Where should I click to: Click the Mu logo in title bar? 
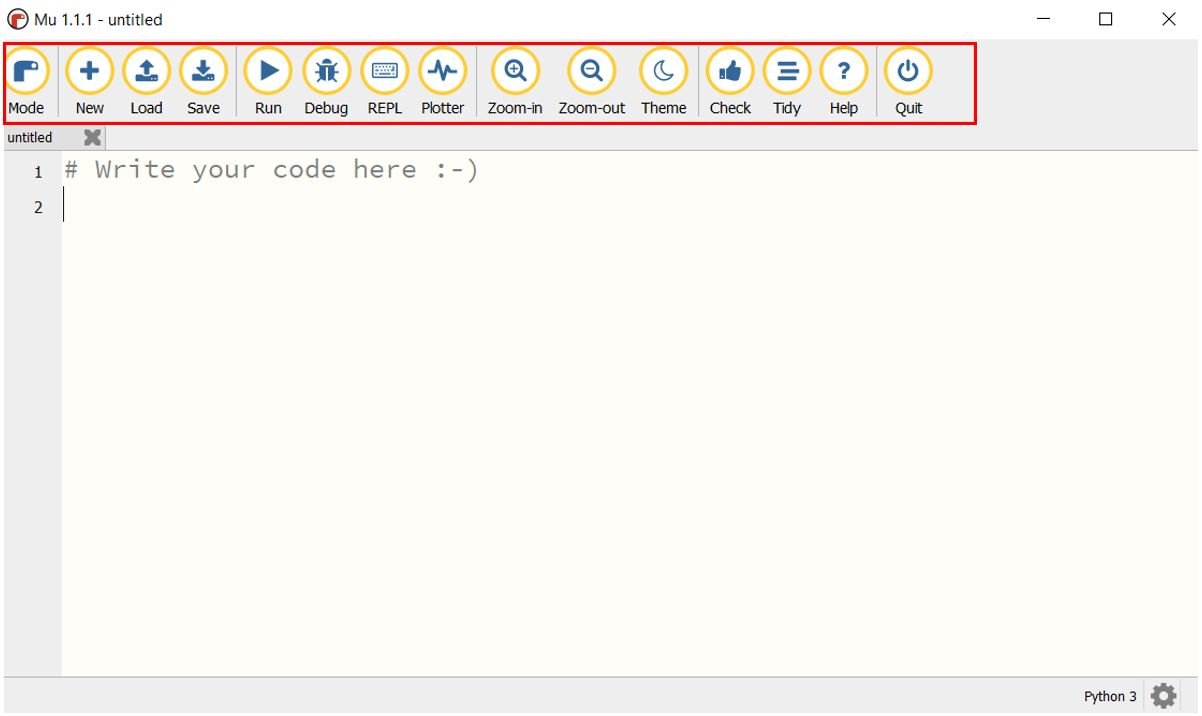coord(18,19)
